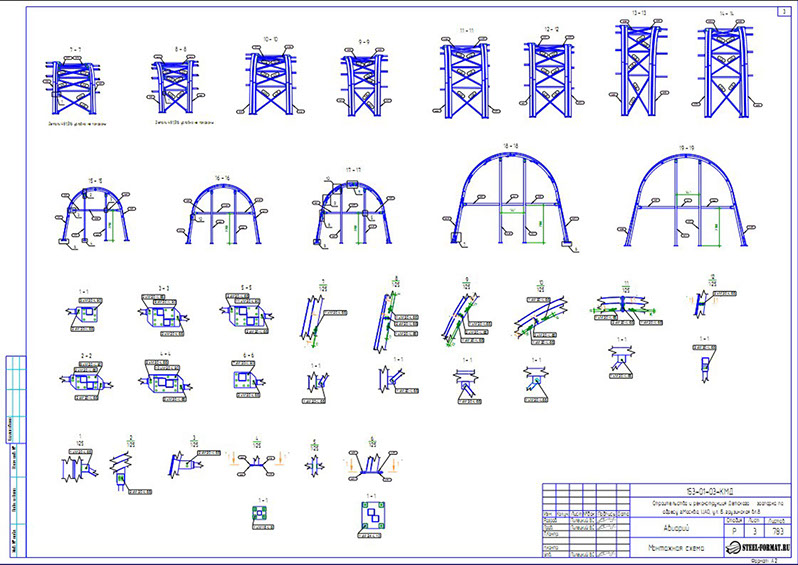
Task: Select the 7-7 truss section view
Action: pos(75,82)
